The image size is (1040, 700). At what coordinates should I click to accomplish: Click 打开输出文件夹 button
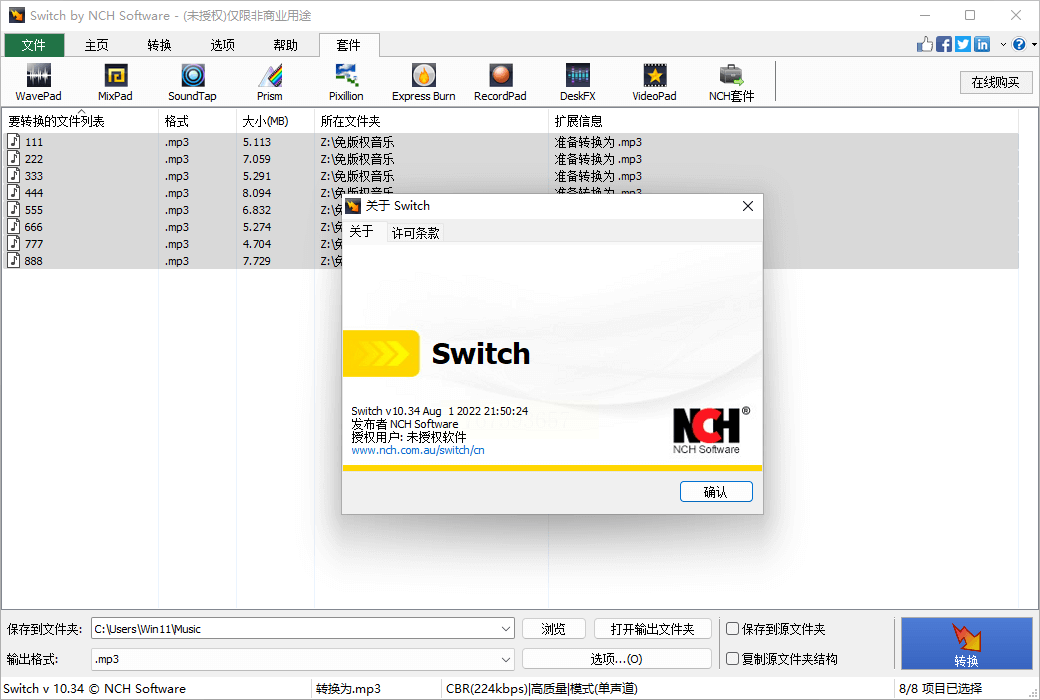(652, 628)
